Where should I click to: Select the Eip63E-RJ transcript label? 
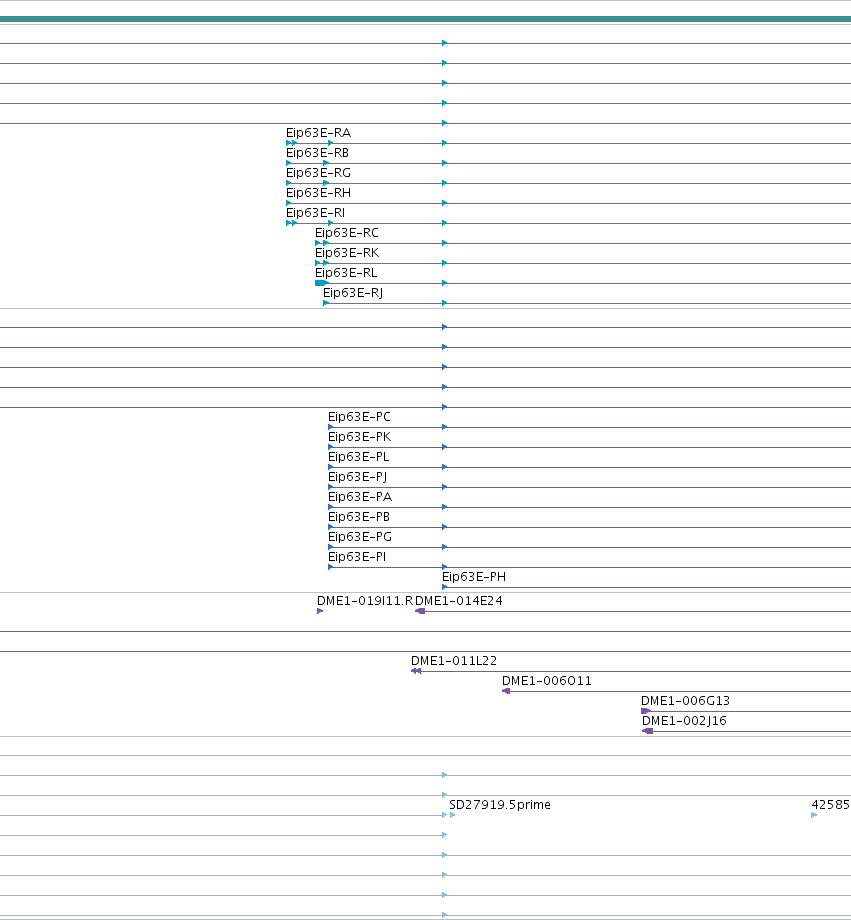pyautogui.click(x=353, y=293)
